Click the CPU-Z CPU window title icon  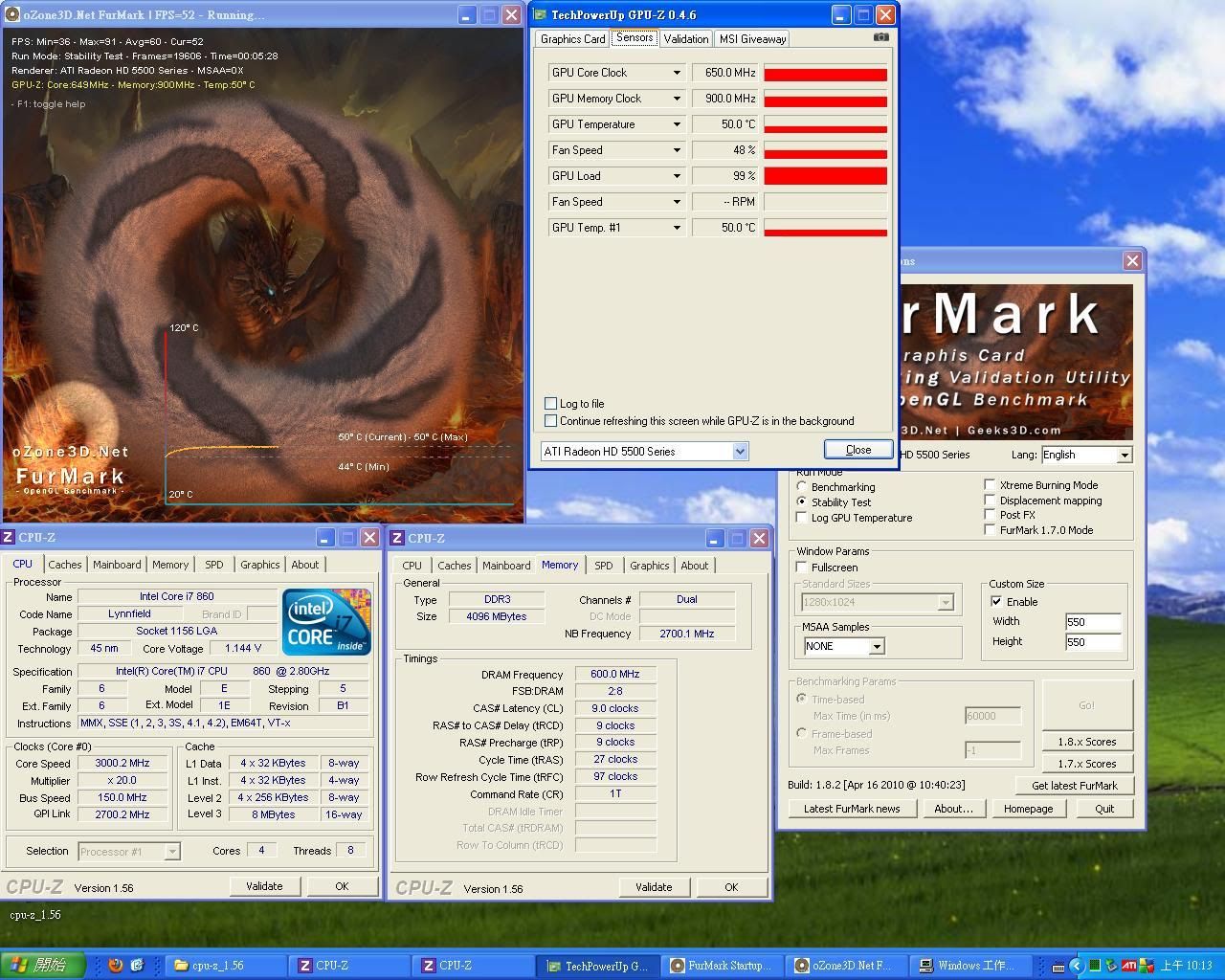pos(9,538)
